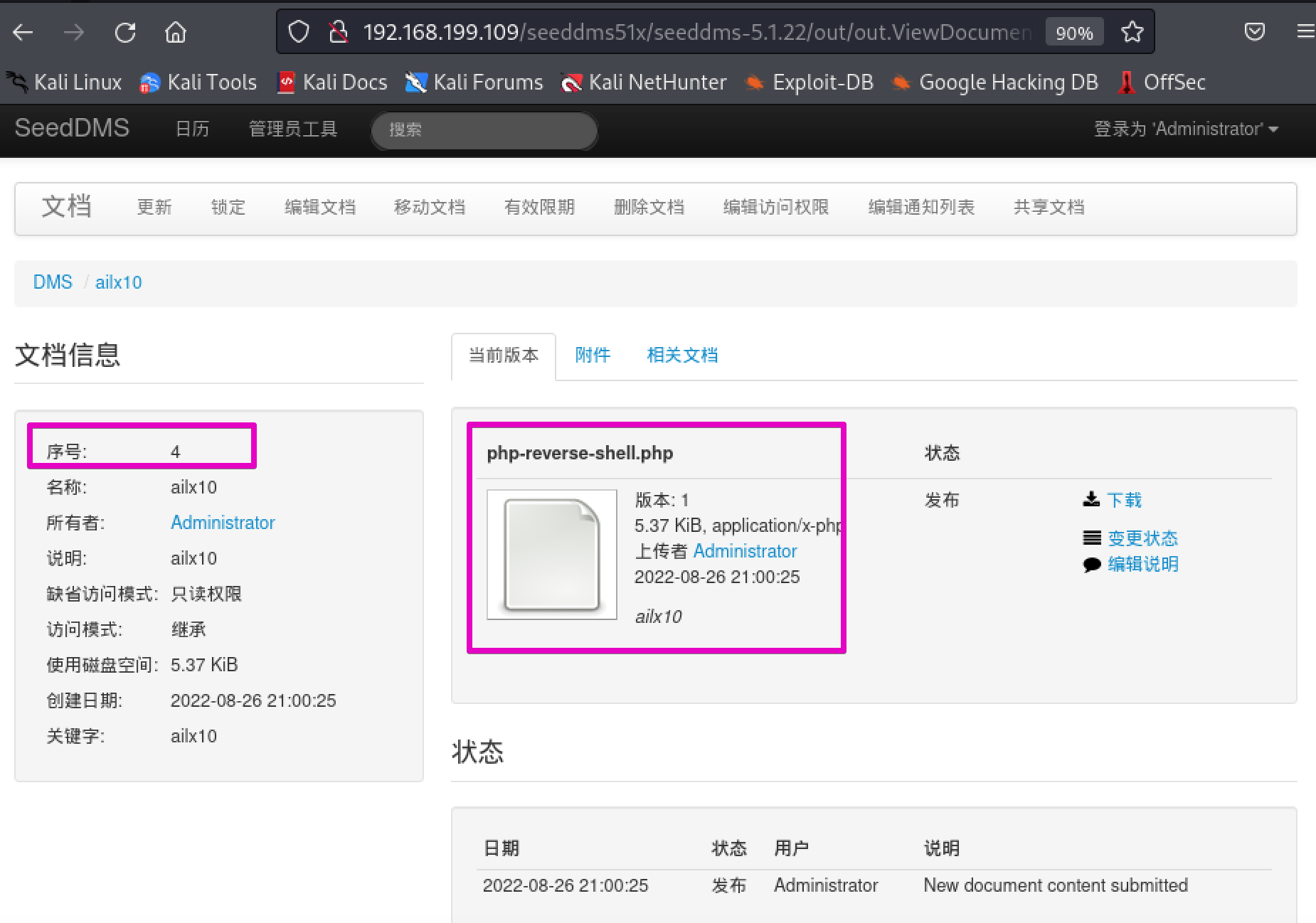Click the 搜索 search field
The height and width of the screenshot is (923, 1316).
484,130
